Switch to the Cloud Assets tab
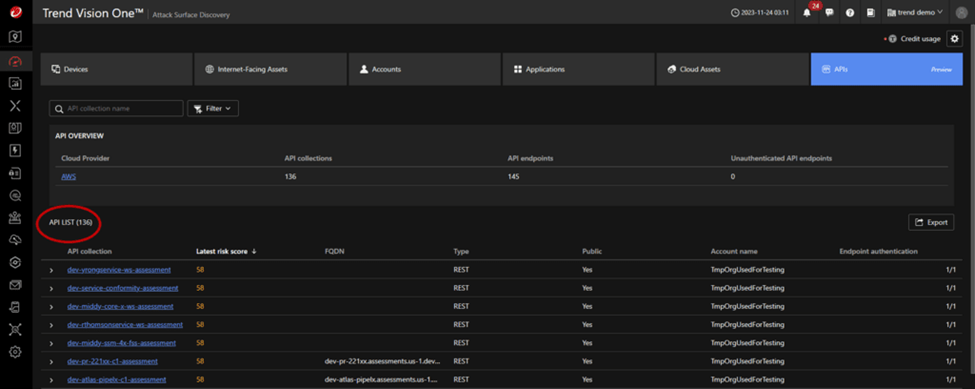This screenshot has width=975, height=389. tap(732, 69)
